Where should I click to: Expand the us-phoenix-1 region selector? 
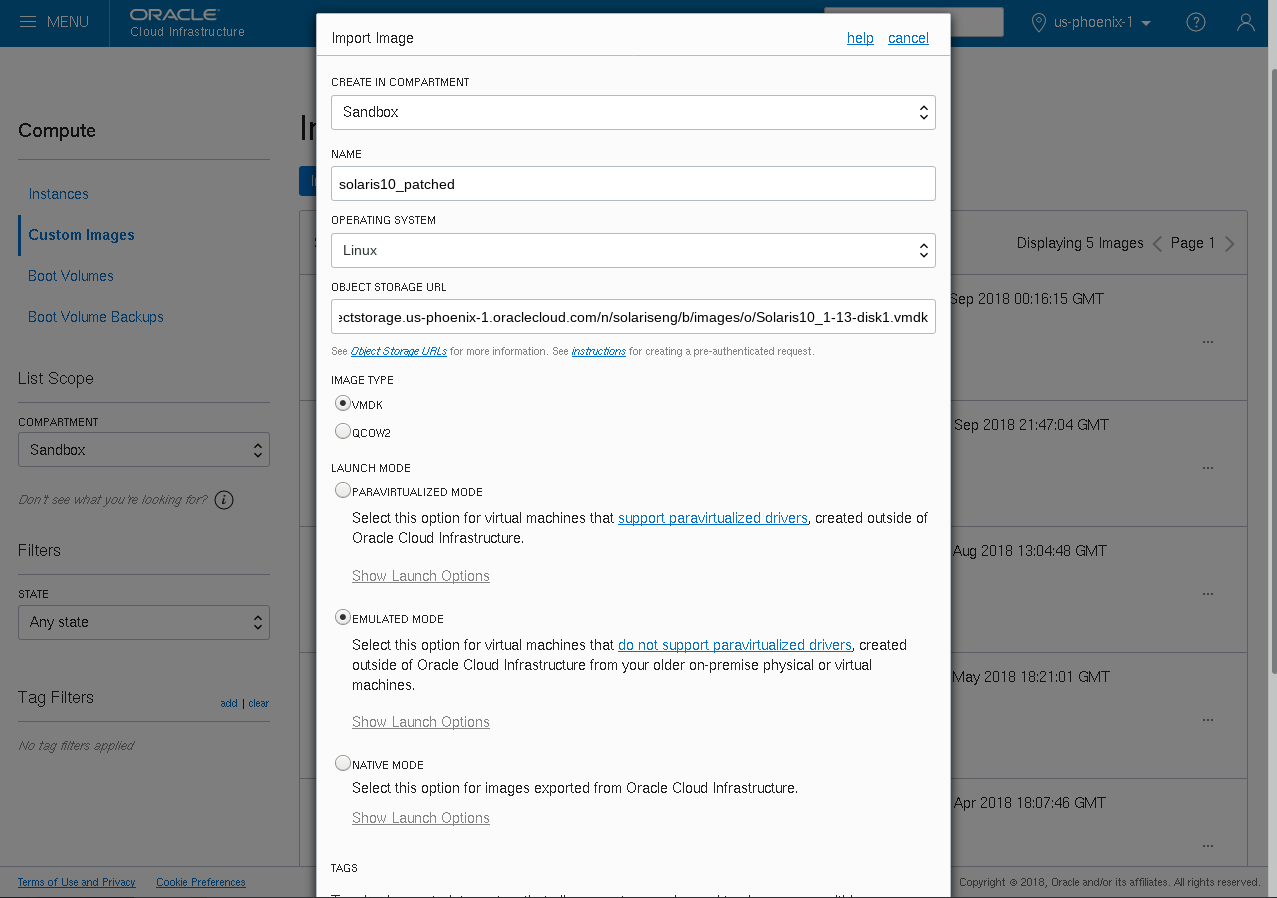click(x=1103, y=22)
